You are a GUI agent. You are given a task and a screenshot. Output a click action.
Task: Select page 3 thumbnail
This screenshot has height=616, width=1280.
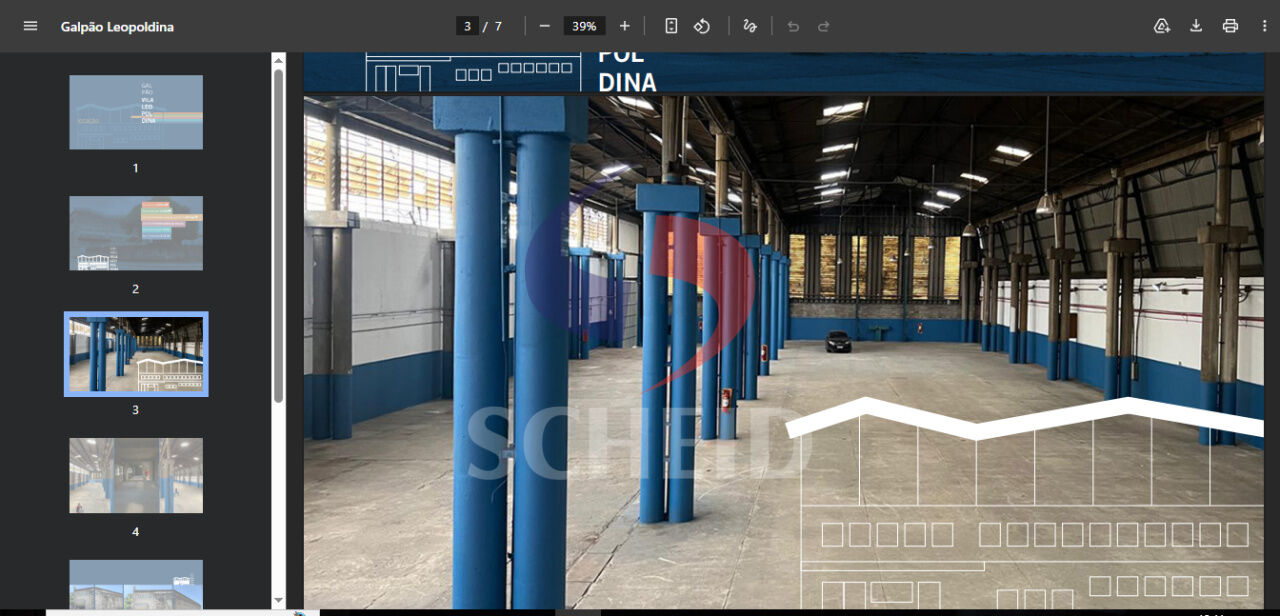[136, 354]
